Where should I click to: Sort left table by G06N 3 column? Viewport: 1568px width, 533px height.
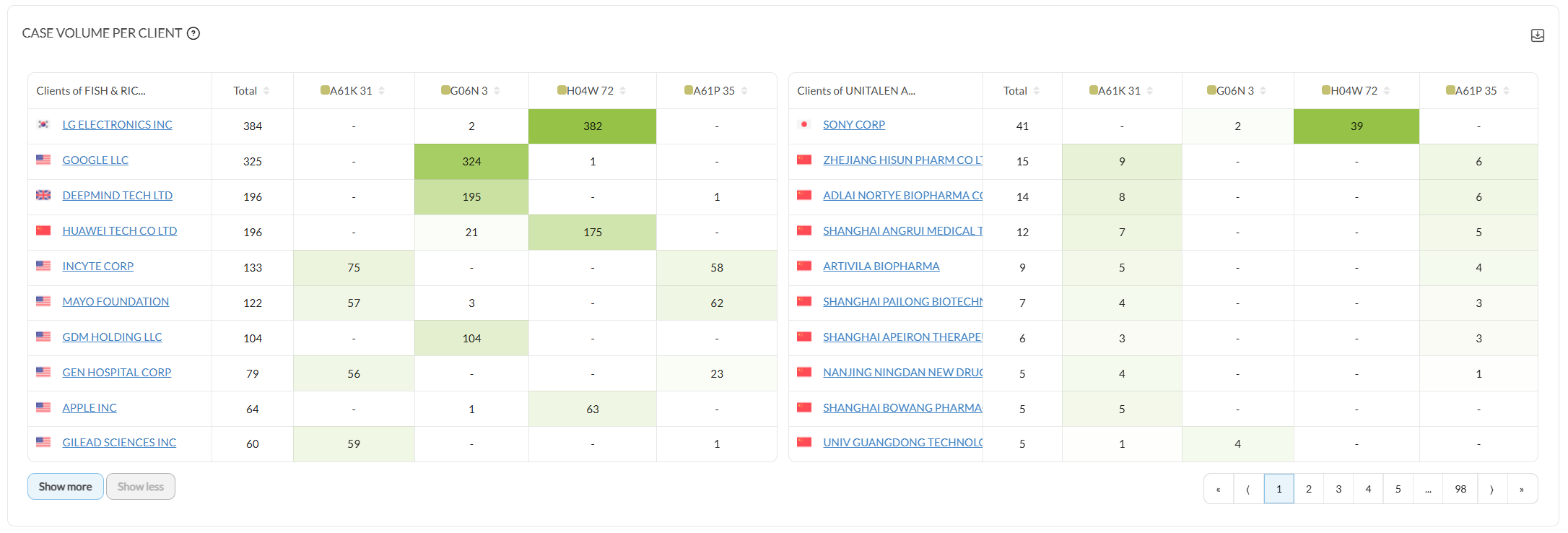[x=497, y=91]
